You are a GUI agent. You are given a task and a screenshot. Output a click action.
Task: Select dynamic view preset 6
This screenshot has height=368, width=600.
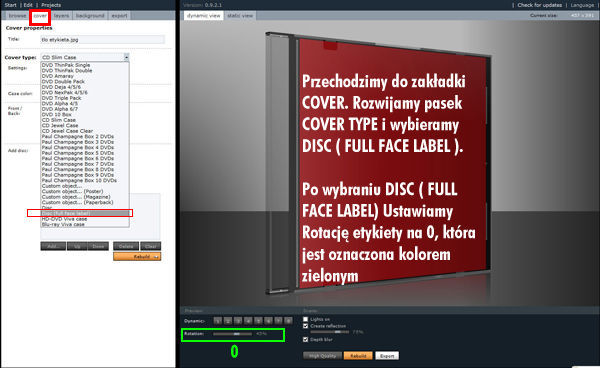(268, 321)
